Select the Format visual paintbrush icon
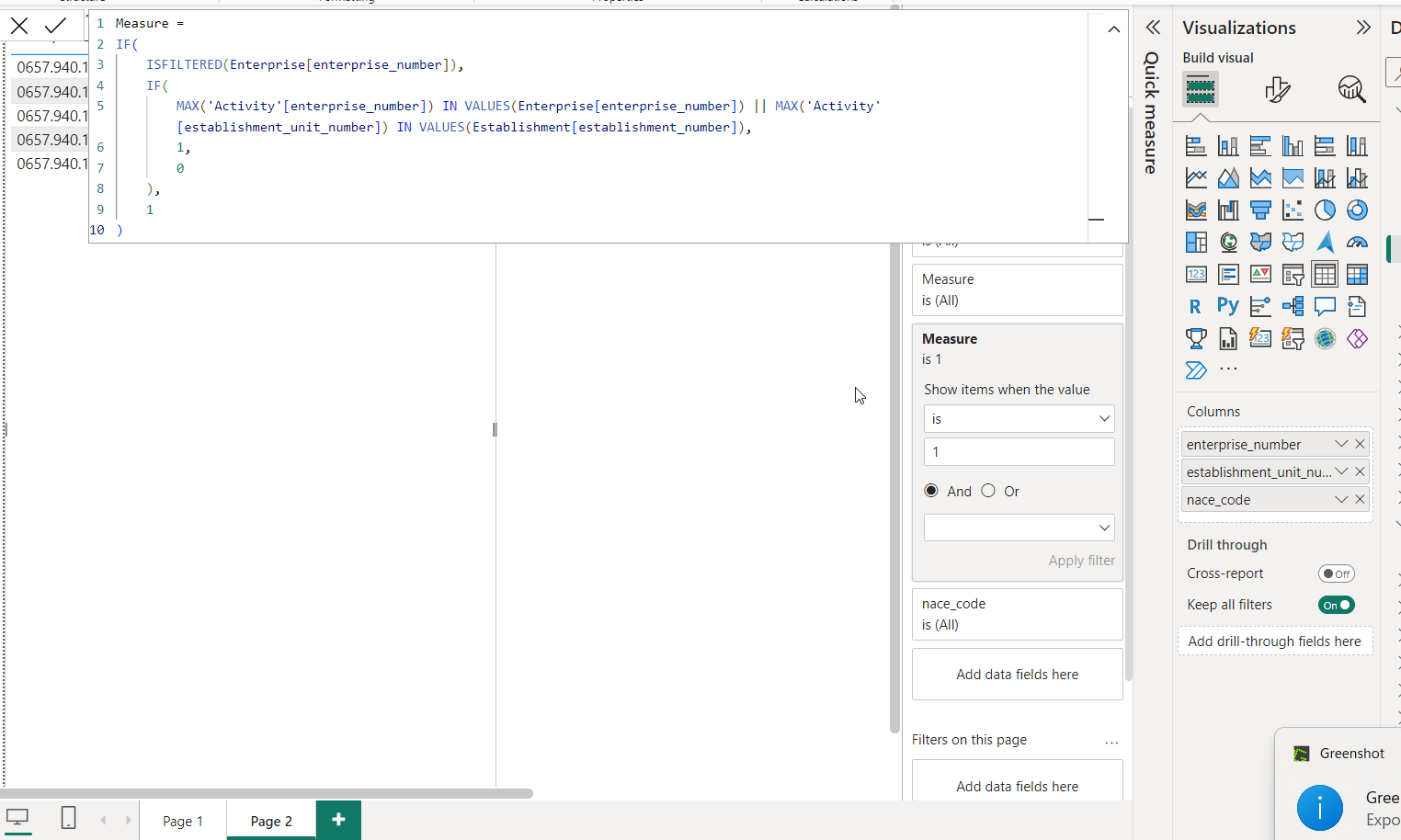Viewport: 1401px width, 840px height. (x=1278, y=89)
